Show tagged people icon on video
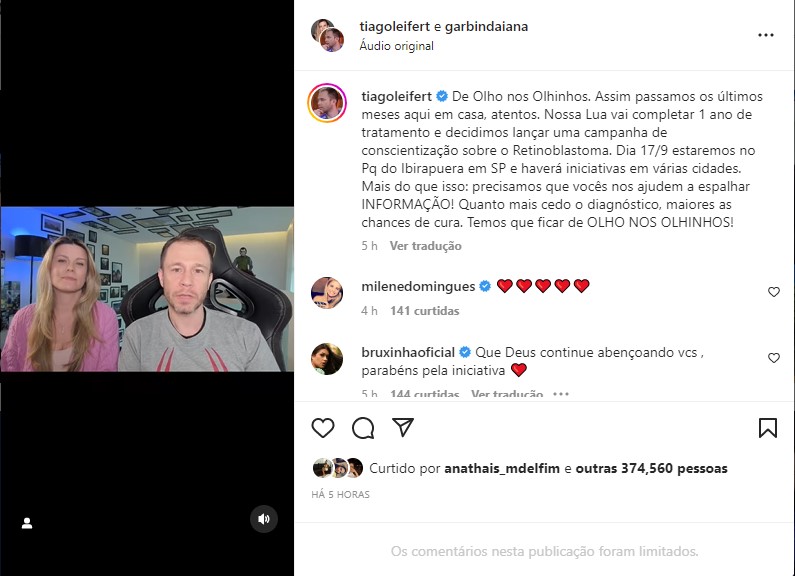Image resolution: width=795 pixels, height=576 pixels. coord(27,523)
